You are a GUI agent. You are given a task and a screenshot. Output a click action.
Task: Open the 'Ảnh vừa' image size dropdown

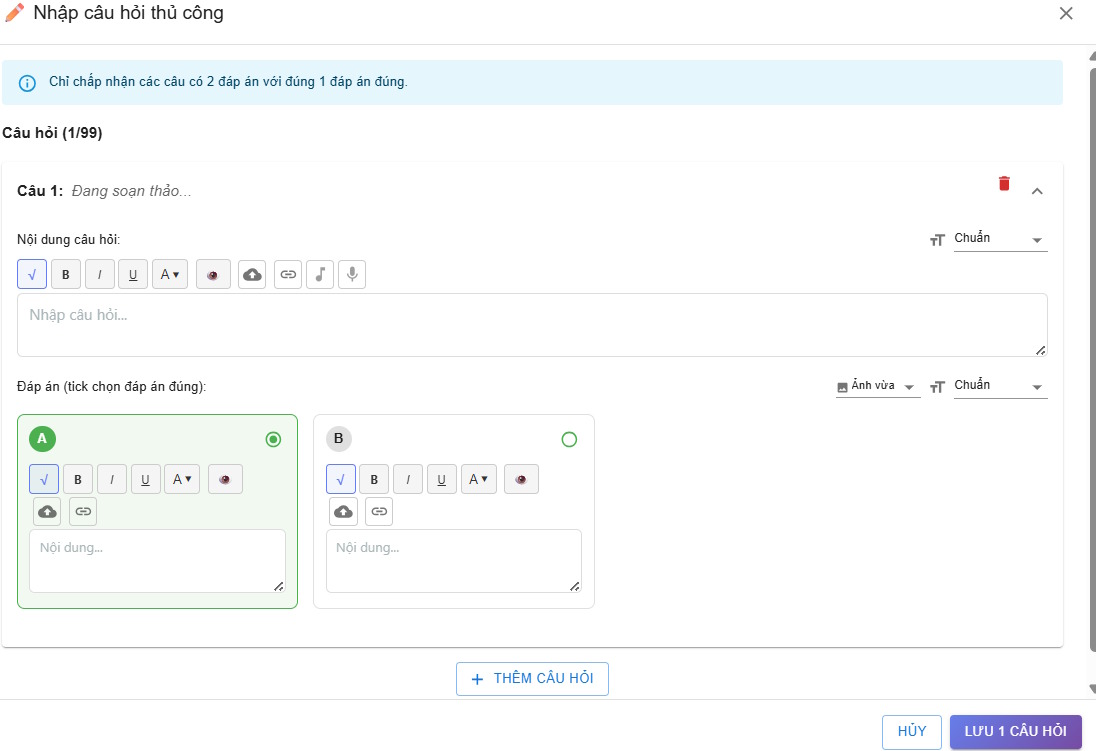(x=877, y=386)
